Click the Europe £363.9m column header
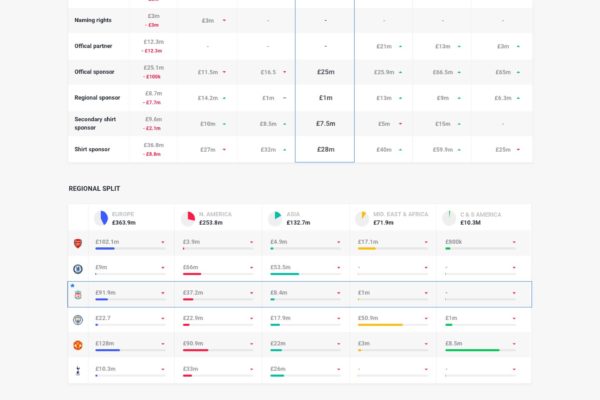 click(131, 218)
